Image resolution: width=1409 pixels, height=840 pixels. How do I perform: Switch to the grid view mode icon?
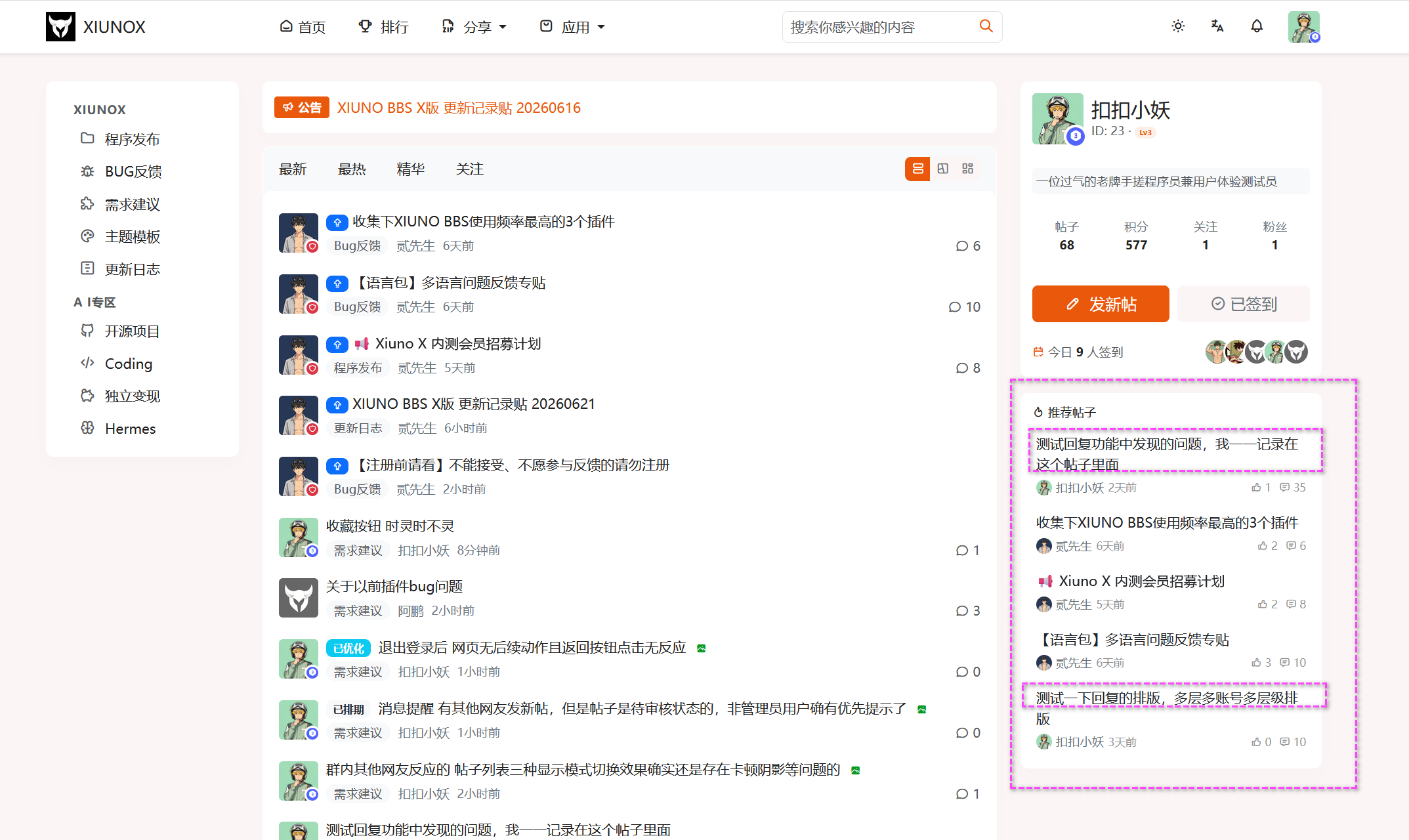(x=968, y=169)
